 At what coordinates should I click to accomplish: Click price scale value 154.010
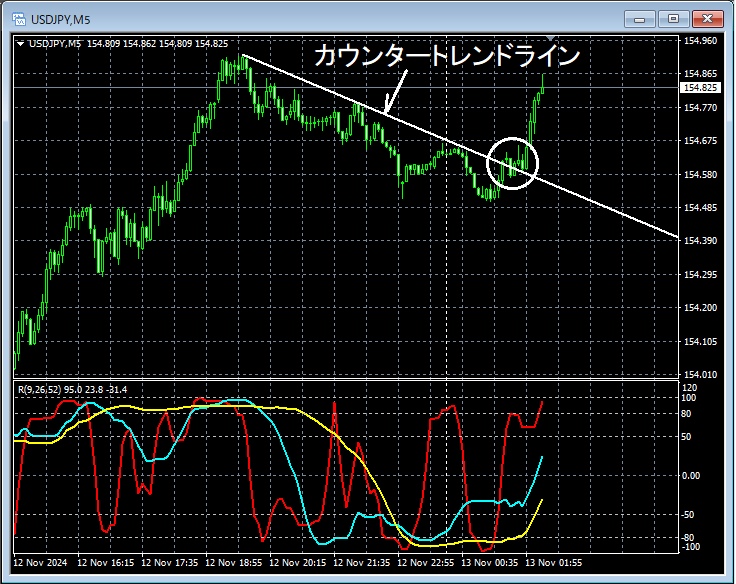pyautogui.click(x=700, y=374)
